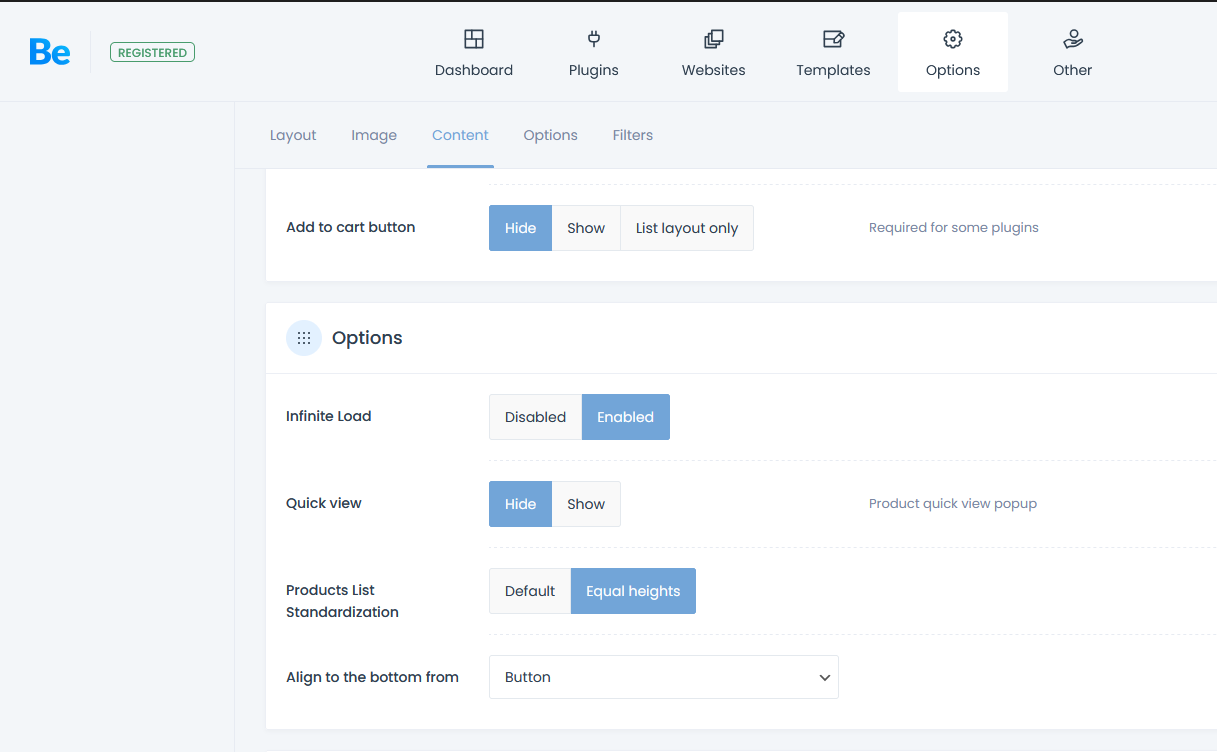Open the Templates edit icon

point(833,39)
